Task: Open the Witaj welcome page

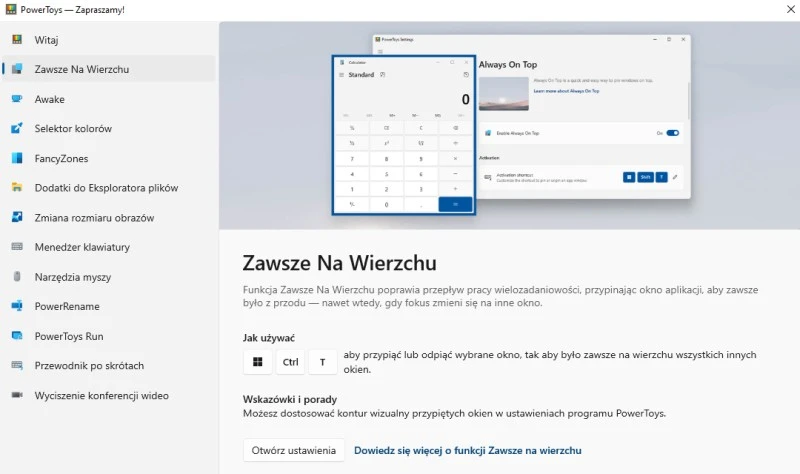Action: (109, 39)
